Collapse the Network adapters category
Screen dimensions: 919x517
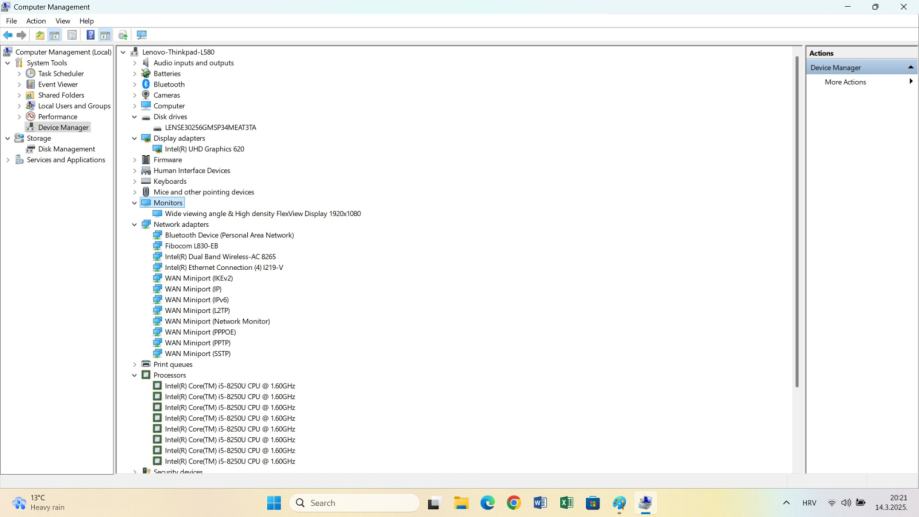pyautogui.click(x=135, y=225)
